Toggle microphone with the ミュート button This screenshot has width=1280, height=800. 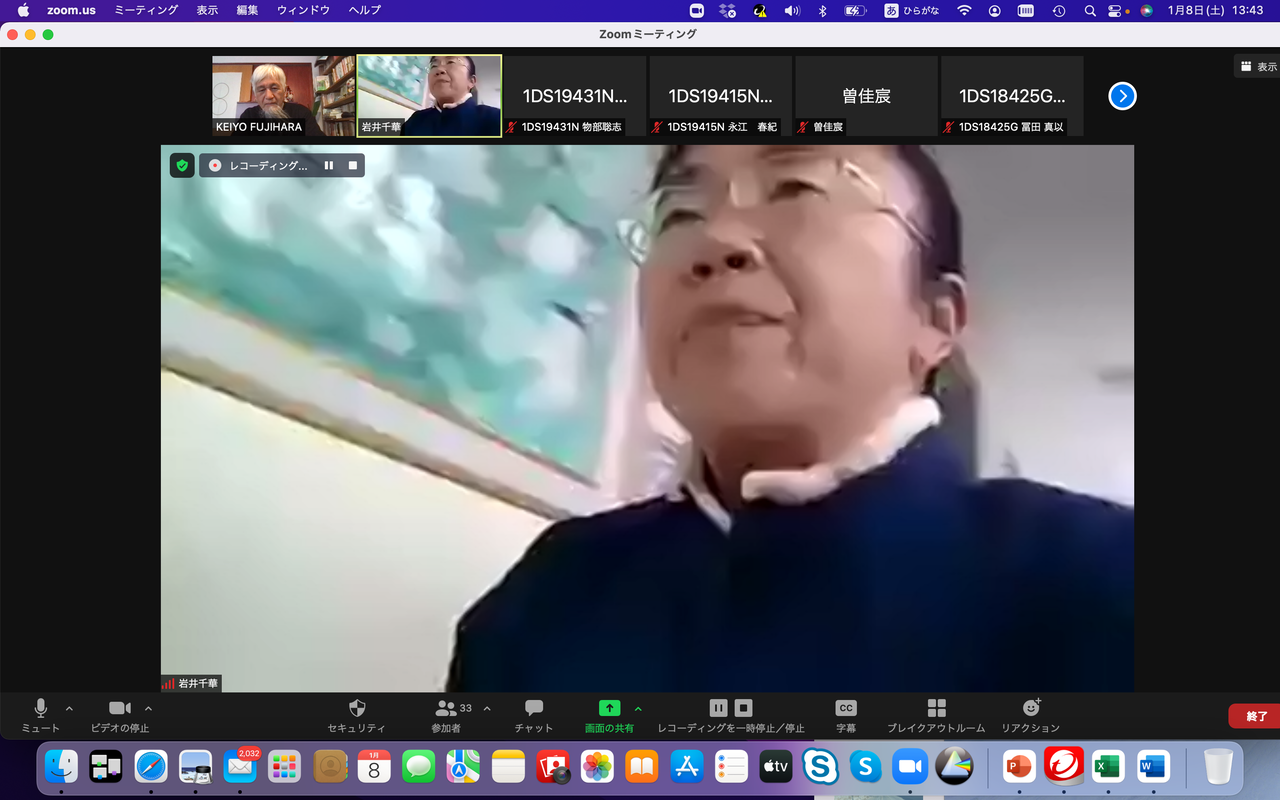41,715
